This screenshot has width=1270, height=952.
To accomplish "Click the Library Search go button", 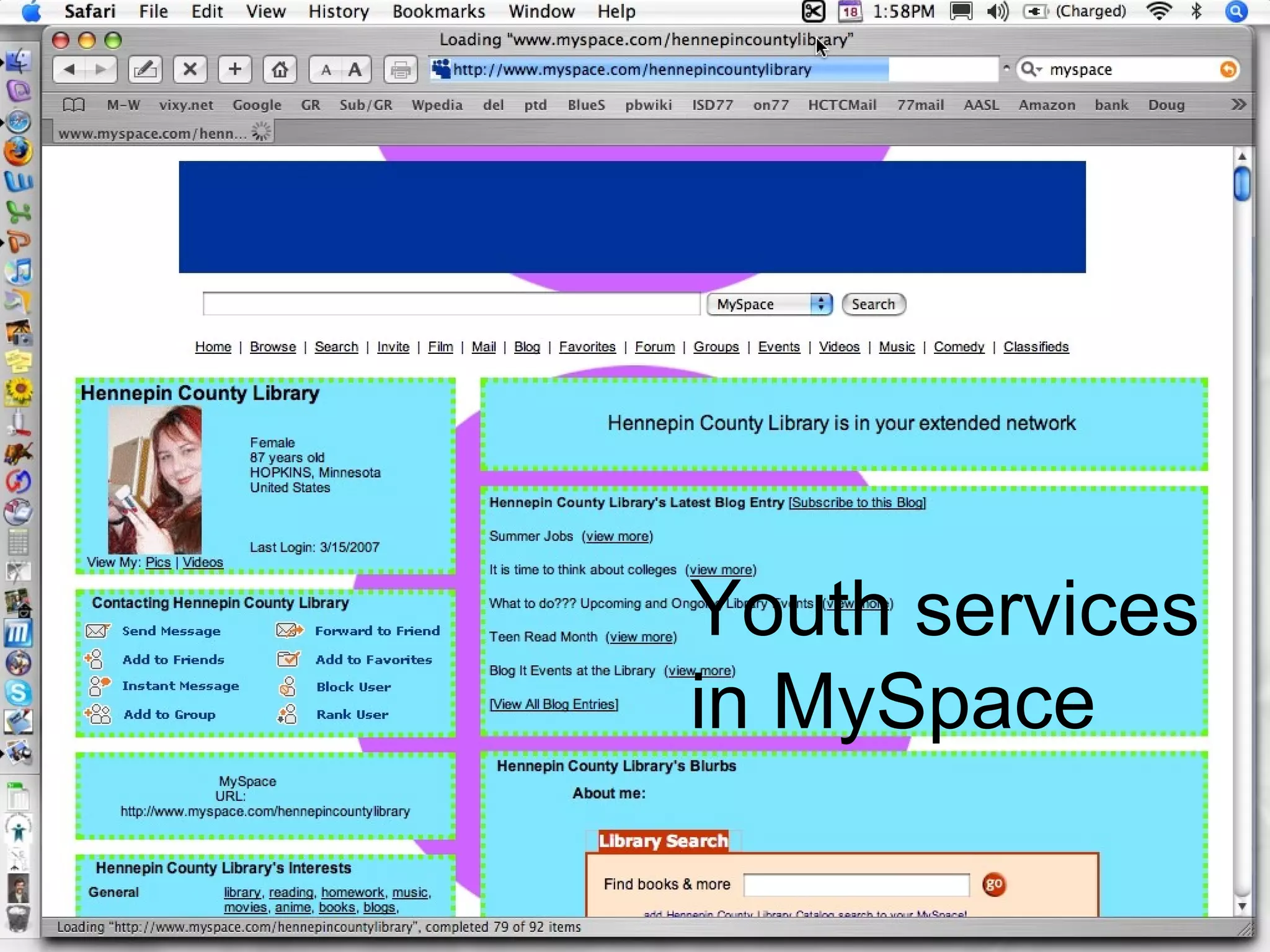I will (994, 884).
